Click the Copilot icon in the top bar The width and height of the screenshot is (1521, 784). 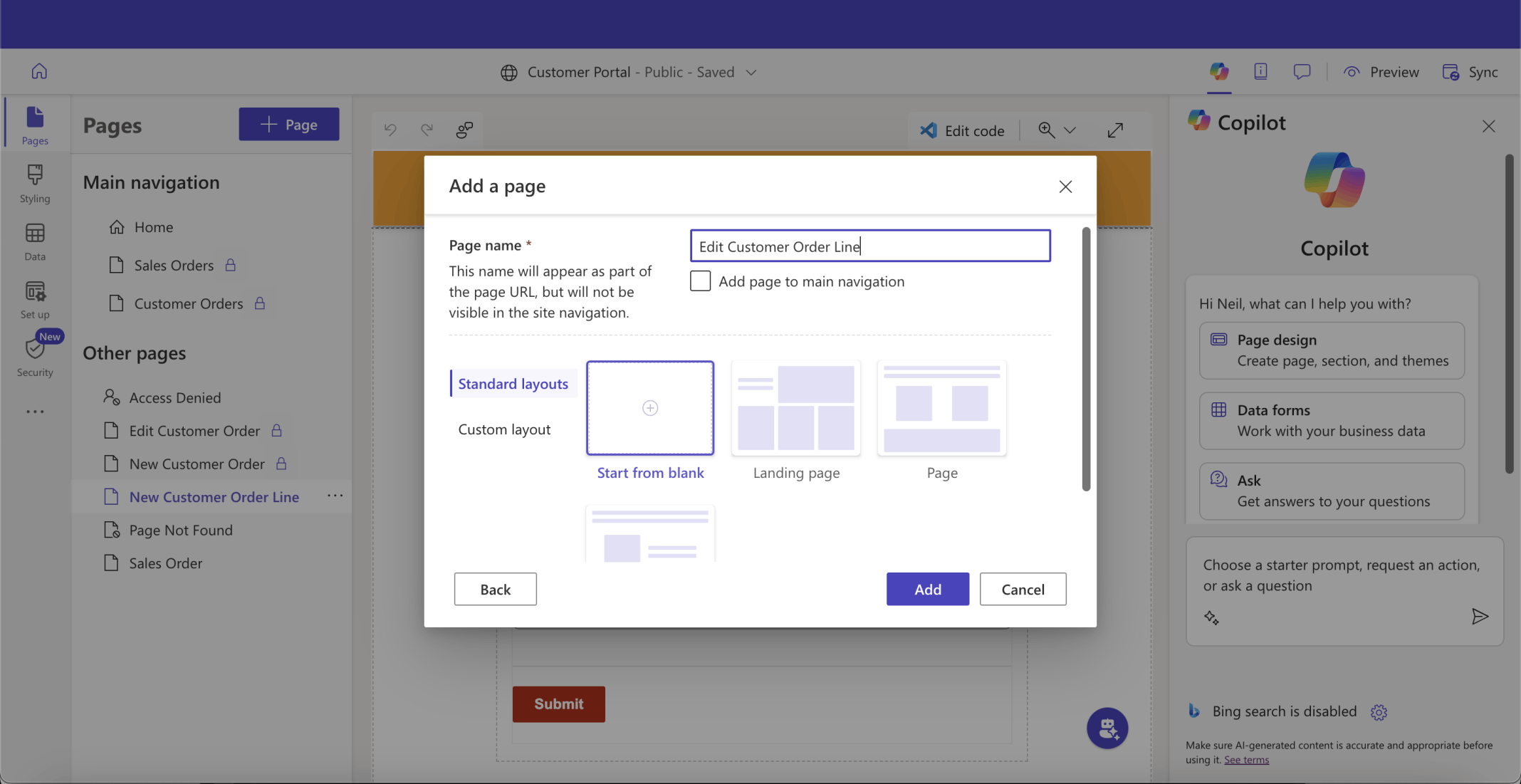[x=1218, y=71]
